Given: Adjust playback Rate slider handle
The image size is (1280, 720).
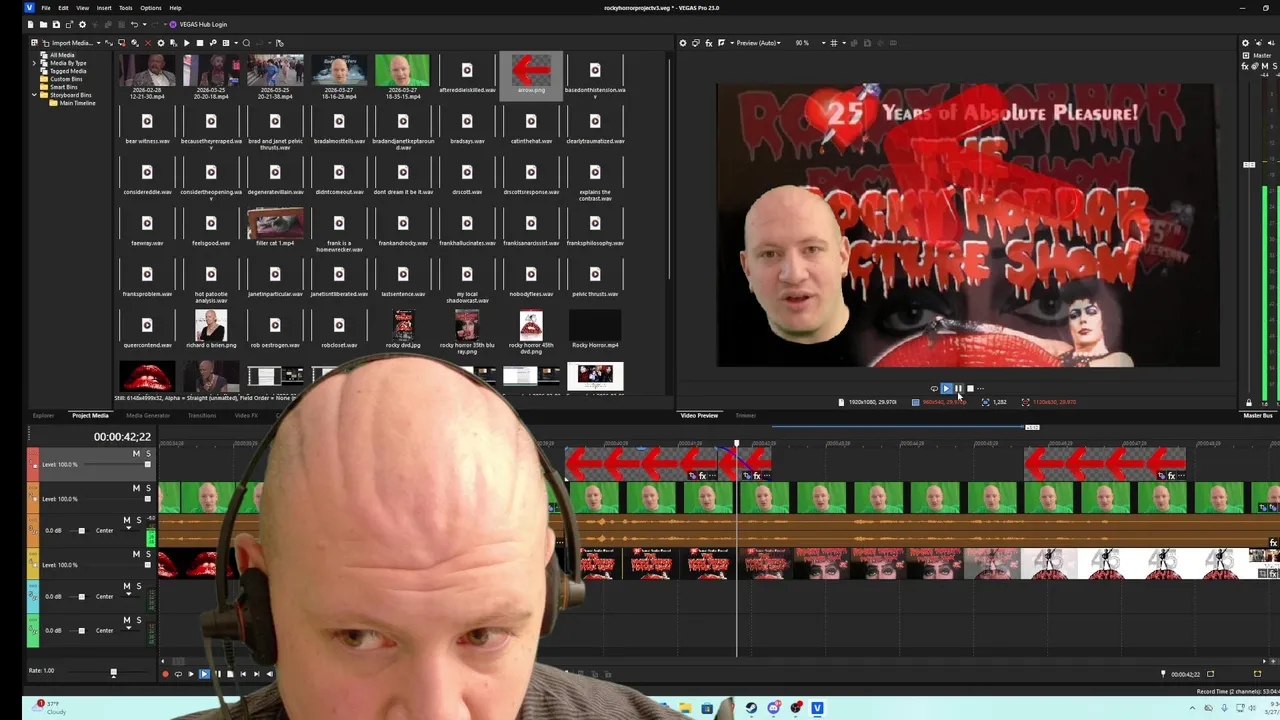Looking at the screenshot, I should tap(113, 673).
